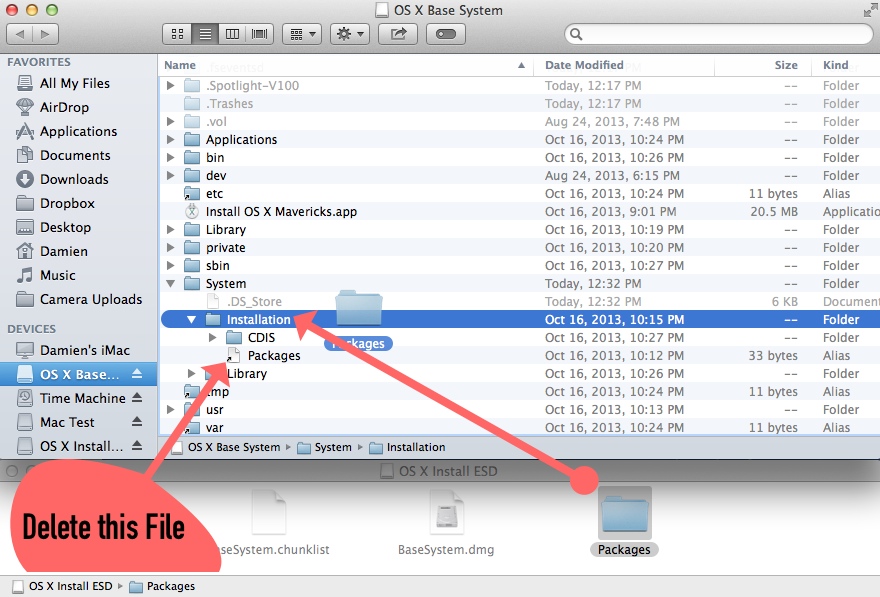Click the Share toolbar button
The image size is (880, 597).
pos(398,34)
